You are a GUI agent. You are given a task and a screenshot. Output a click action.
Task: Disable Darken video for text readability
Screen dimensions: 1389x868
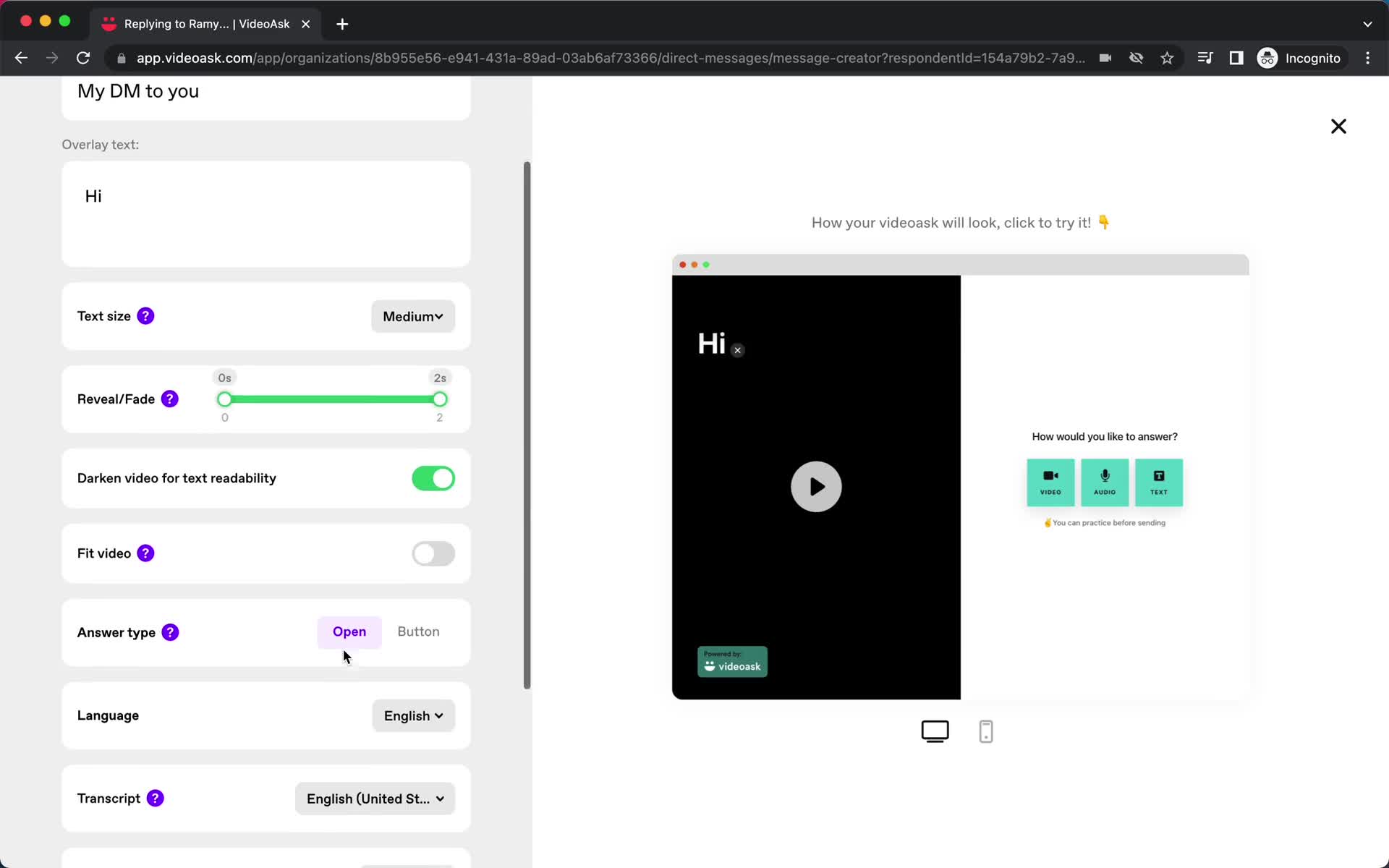(433, 478)
